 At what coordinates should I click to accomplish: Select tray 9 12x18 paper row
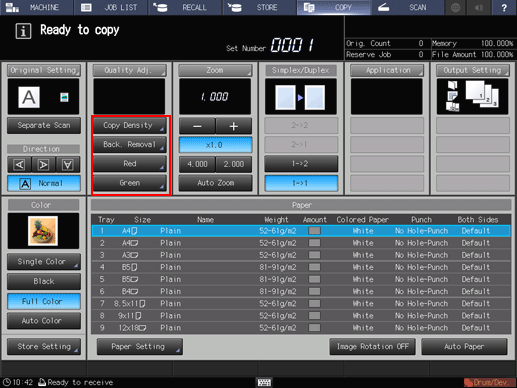tap(301, 328)
